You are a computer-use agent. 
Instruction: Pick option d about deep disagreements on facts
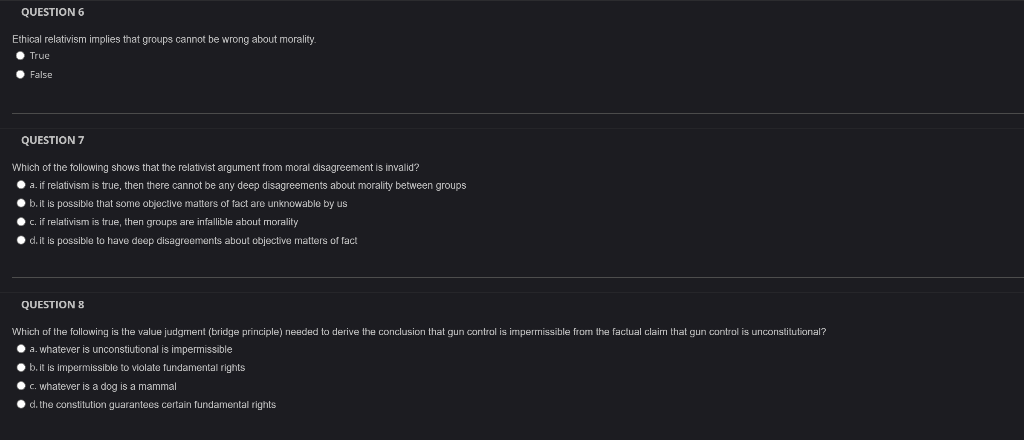(21, 240)
